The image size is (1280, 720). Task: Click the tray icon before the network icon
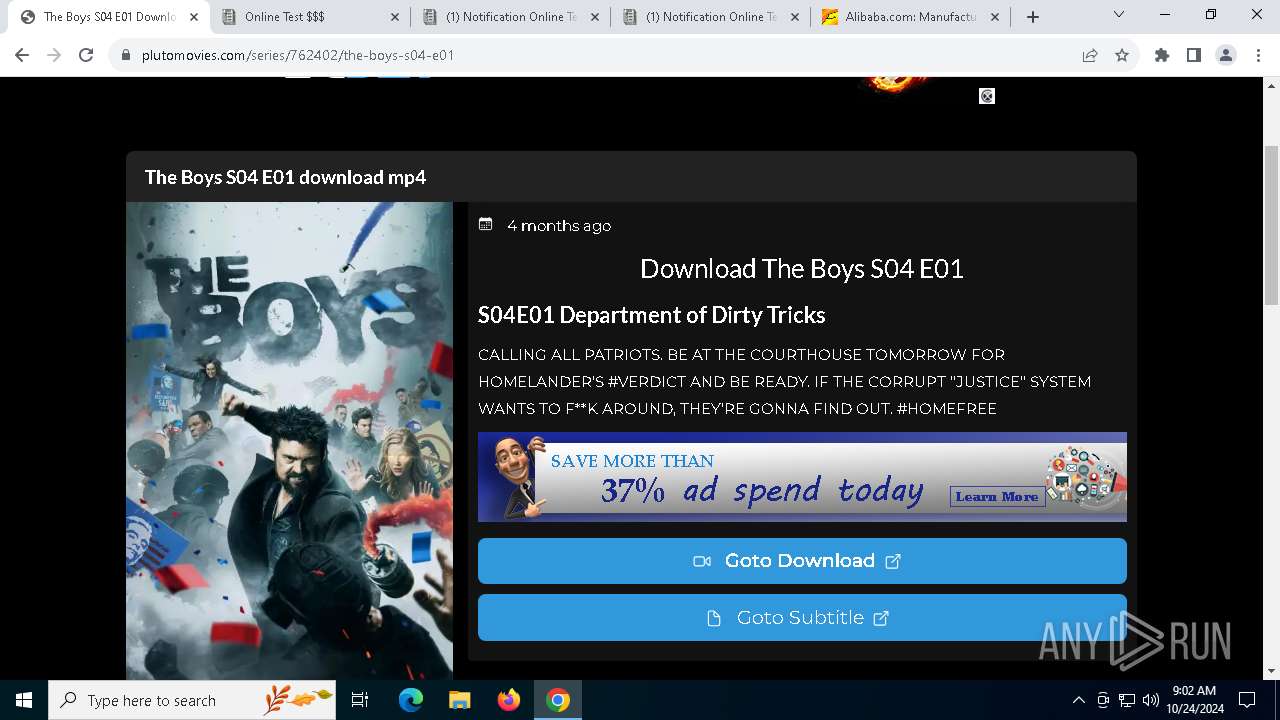[x=1103, y=700]
